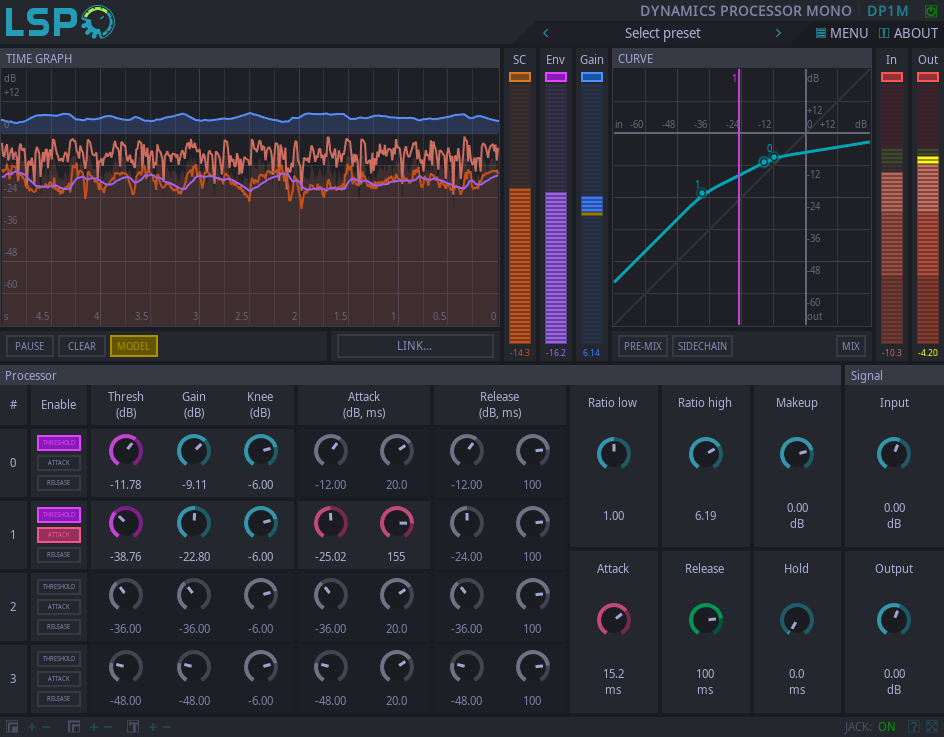The width and height of the screenshot is (944, 737).
Task: Enable the RELEASE toggle for band 0
Action: [x=58, y=482]
